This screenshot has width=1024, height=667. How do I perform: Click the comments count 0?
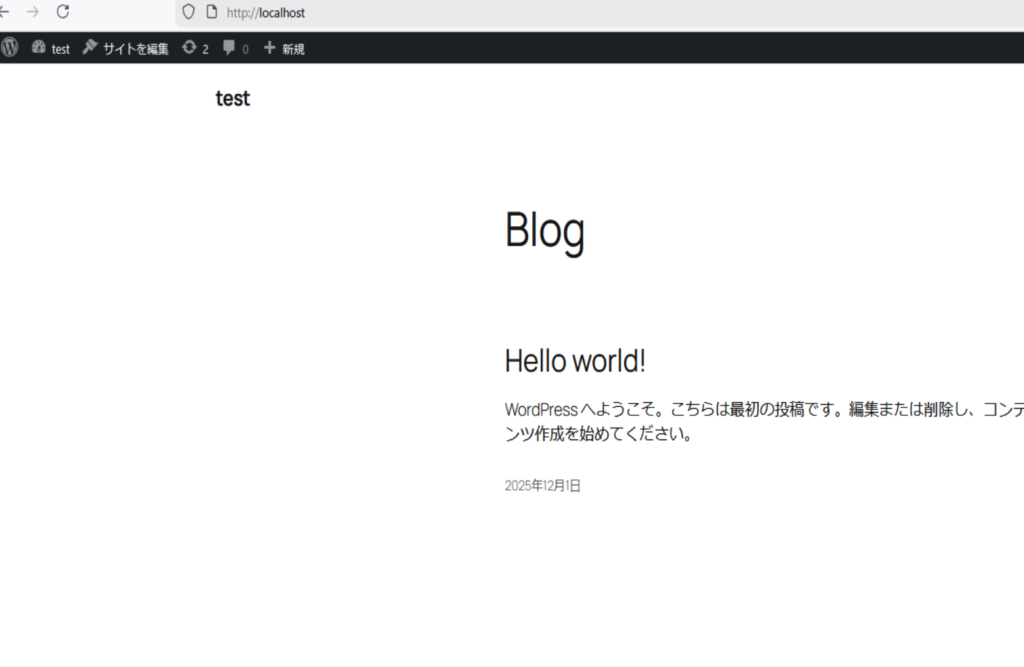245,48
